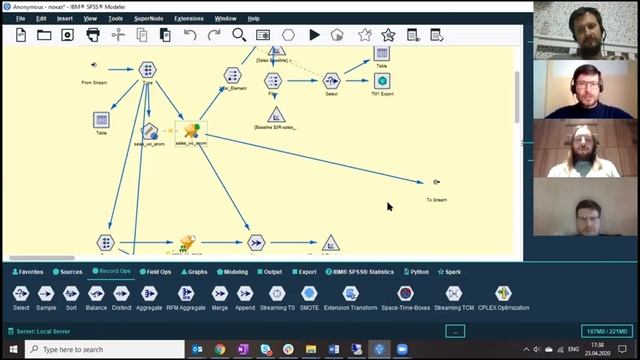The image size is (640, 360).
Task: Open the Extensions menu
Action: pyautogui.click(x=189, y=19)
